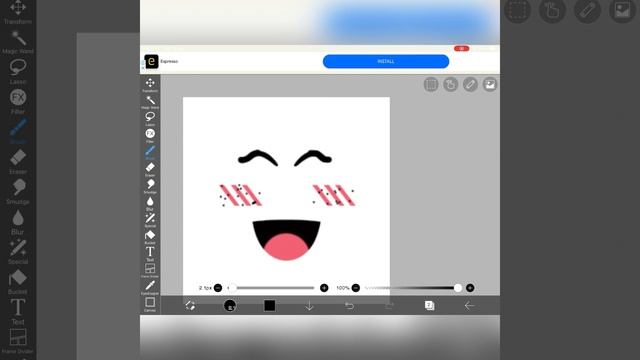Open the FX Filter tool in the center toolbar
Viewport: 640px width, 360px height.
click(150, 136)
